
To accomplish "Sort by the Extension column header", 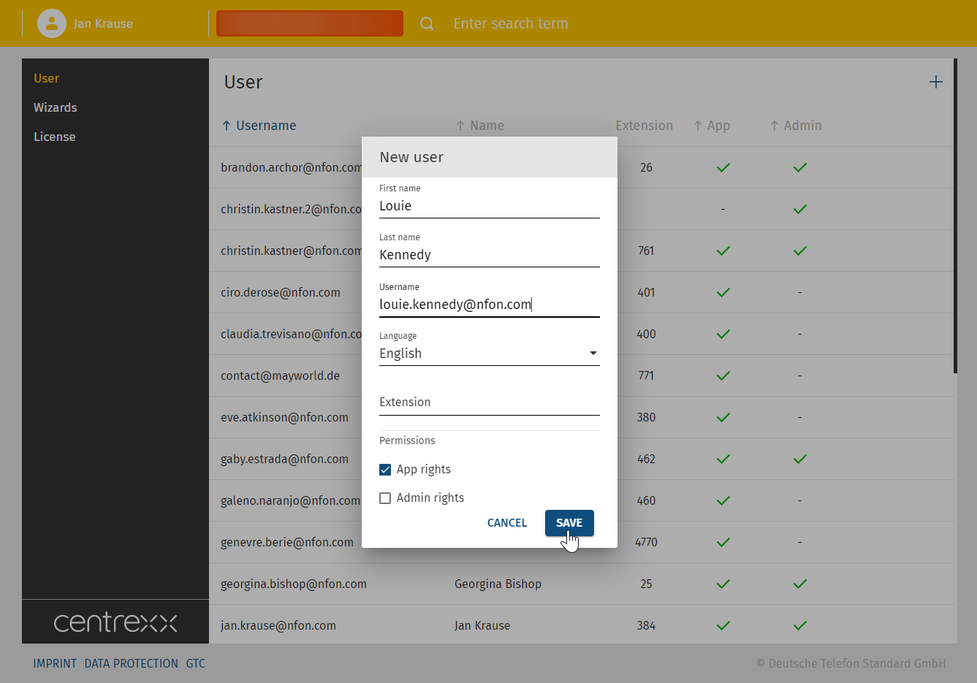I will point(644,125).
